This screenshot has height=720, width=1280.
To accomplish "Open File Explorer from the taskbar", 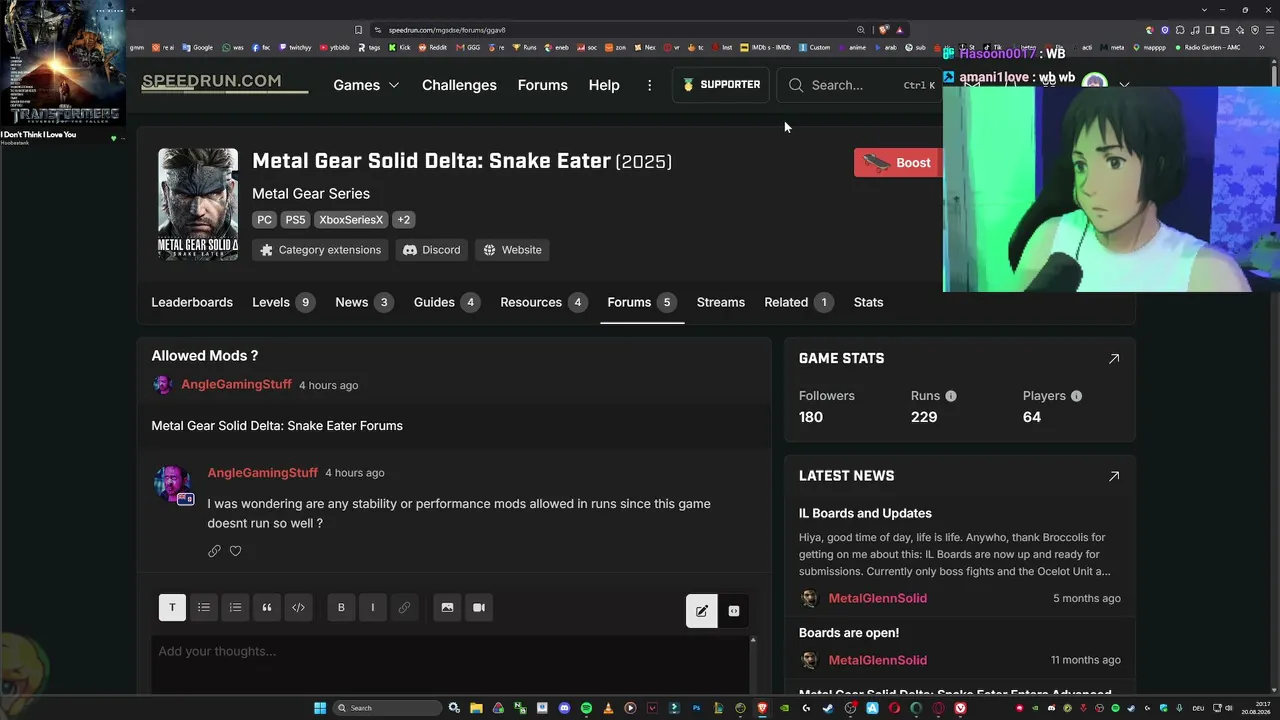I will click(476, 708).
